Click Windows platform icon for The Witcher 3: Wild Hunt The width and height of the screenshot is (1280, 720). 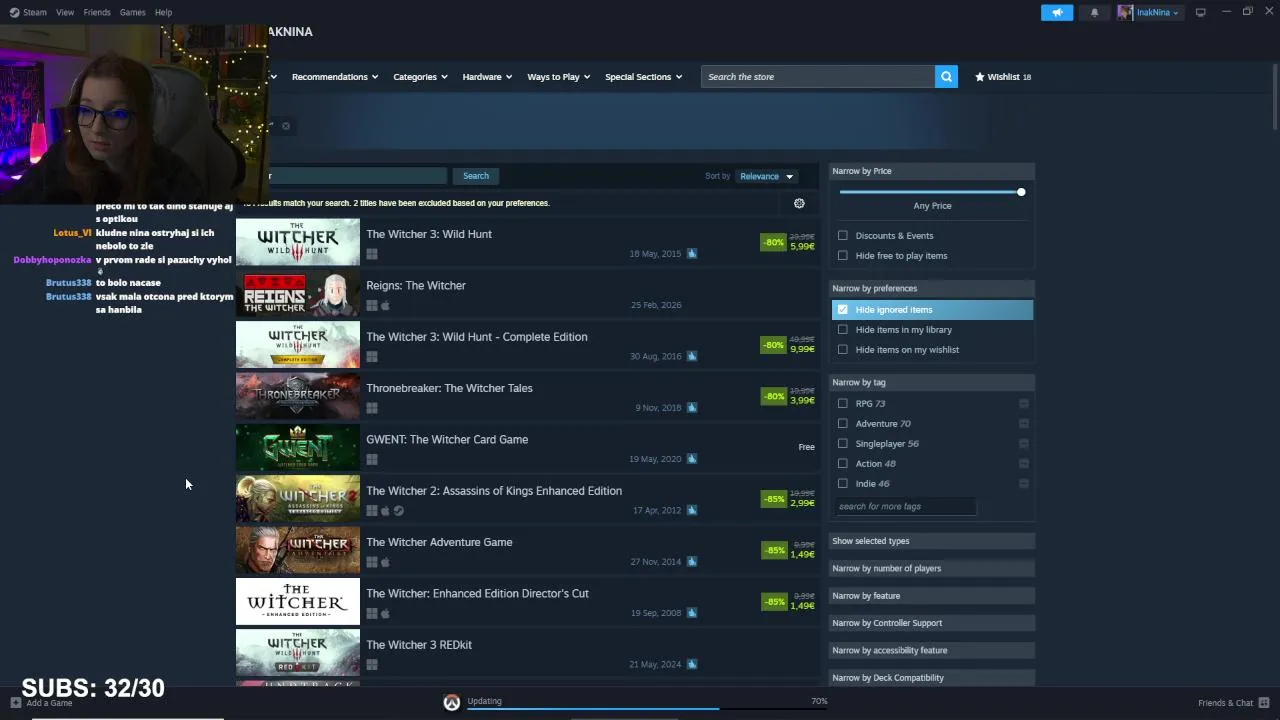pos(372,254)
